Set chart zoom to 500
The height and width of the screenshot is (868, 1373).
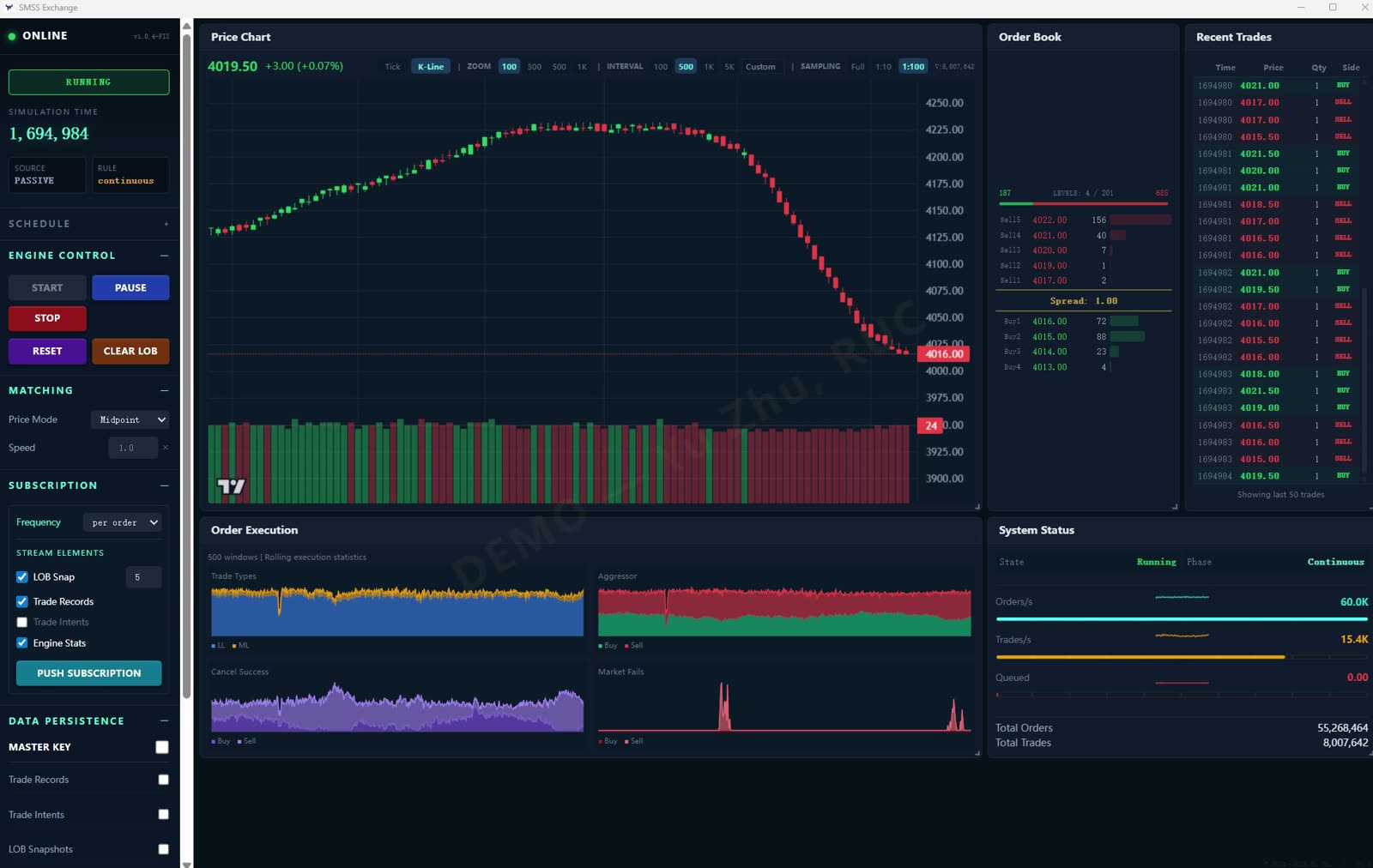tap(559, 67)
